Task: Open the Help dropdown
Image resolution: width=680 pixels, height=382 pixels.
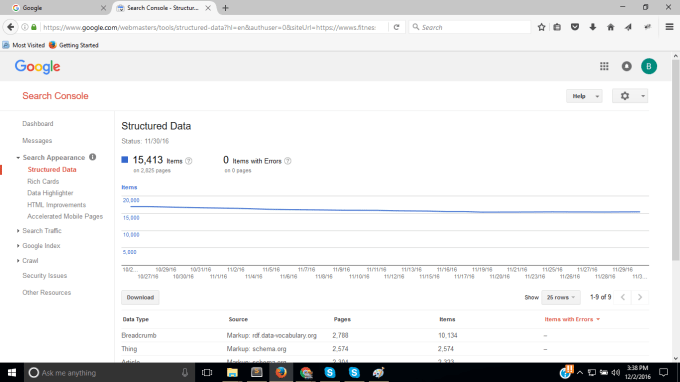Action: coord(584,96)
